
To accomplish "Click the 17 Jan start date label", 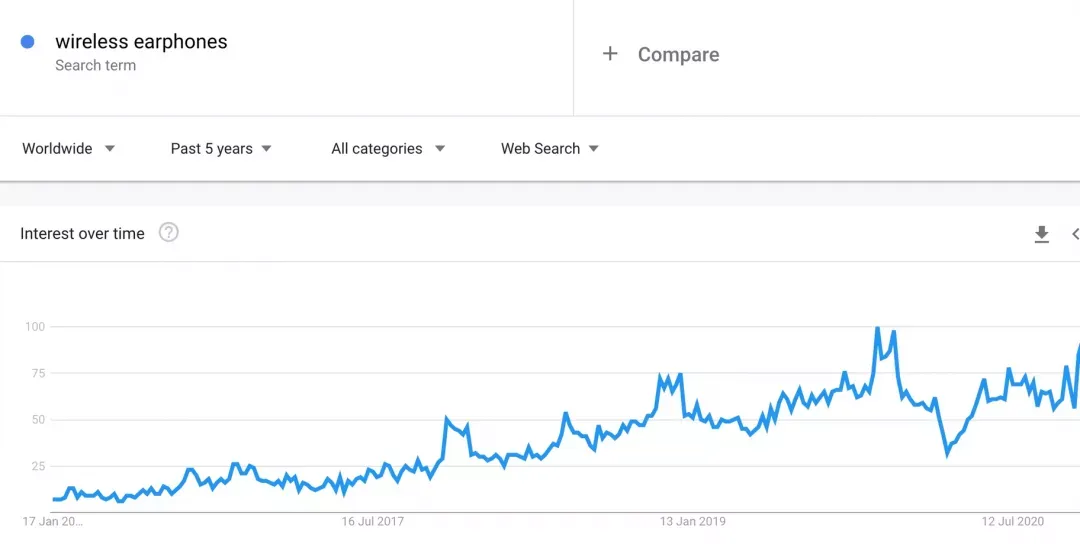I will tap(53, 521).
